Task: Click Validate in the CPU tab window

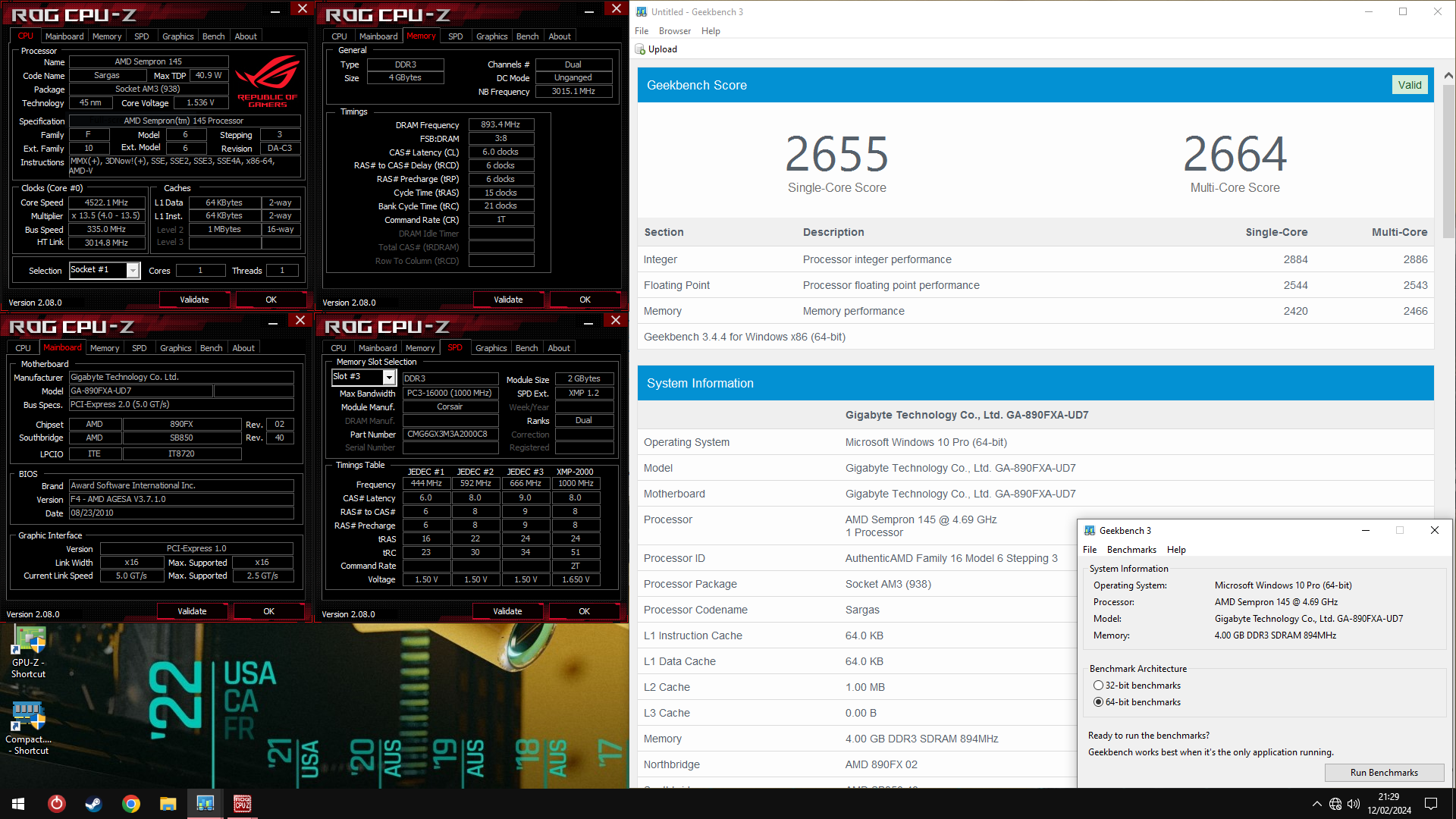Action: click(194, 300)
